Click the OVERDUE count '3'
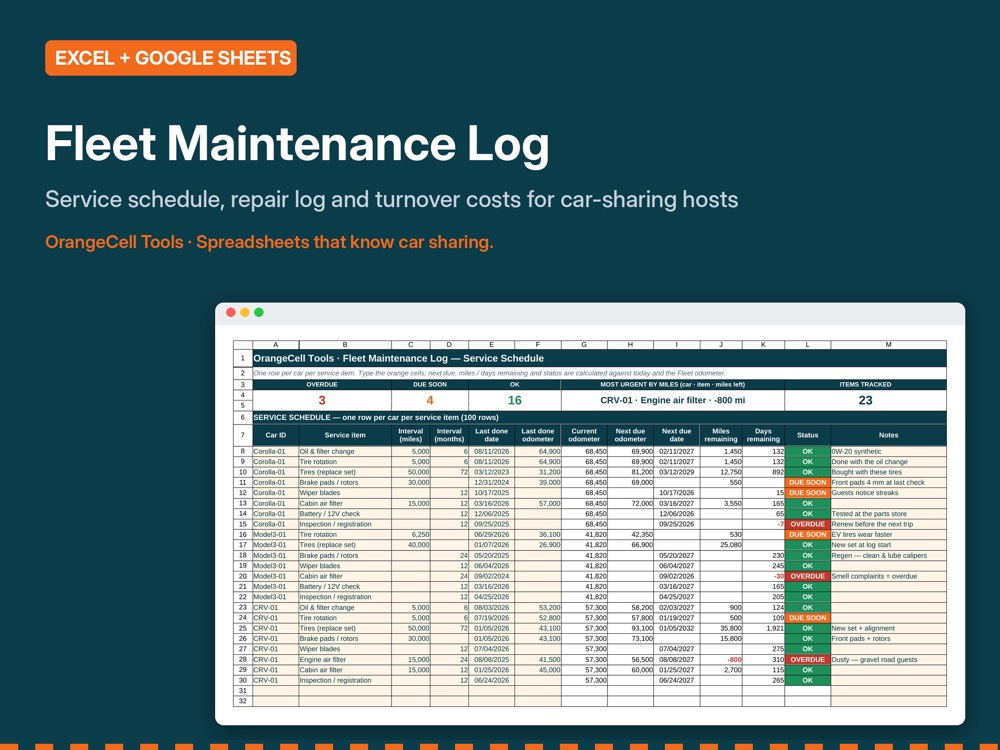This screenshot has width=1000, height=750. (x=322, y=401)
